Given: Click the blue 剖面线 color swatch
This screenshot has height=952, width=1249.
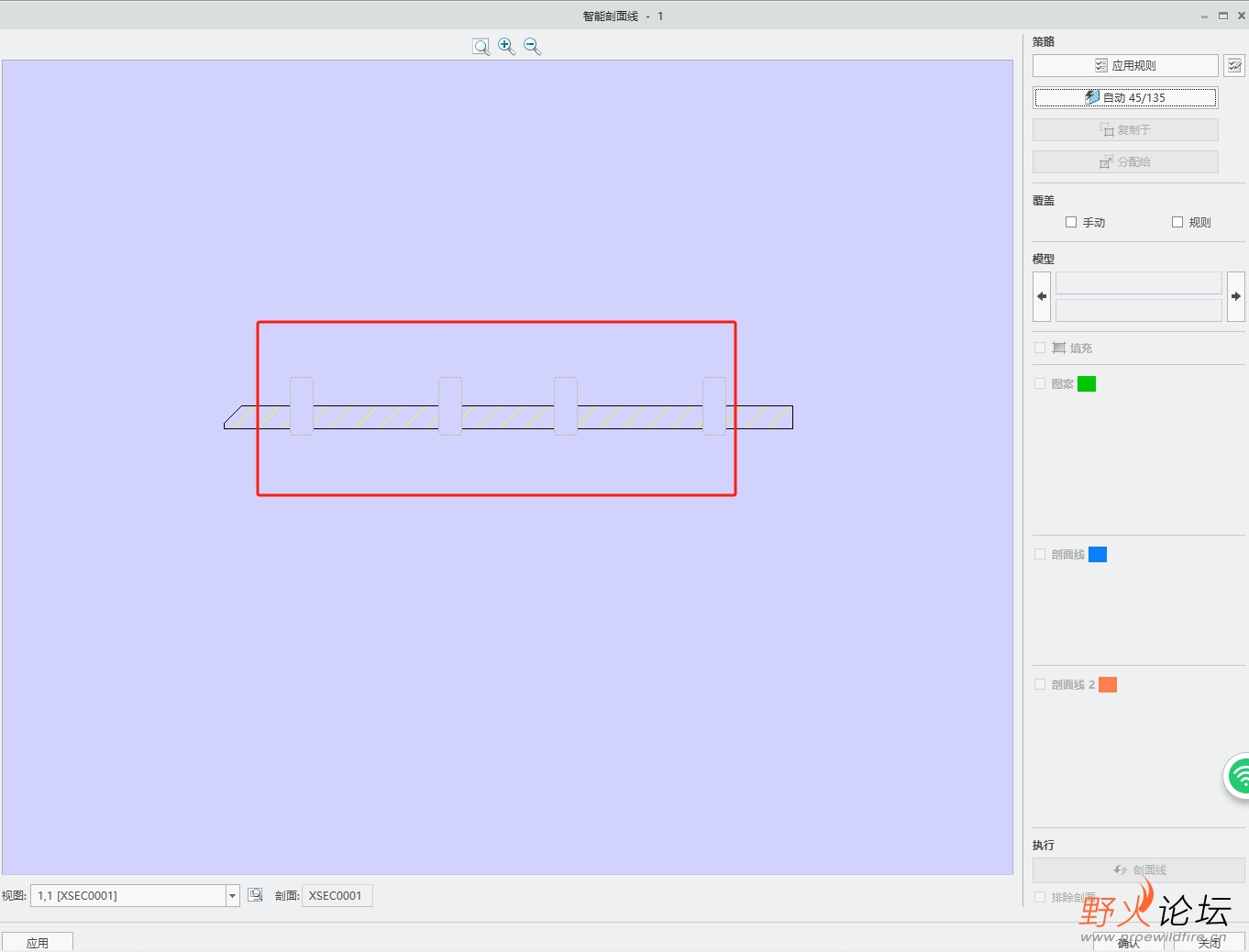Looking at the screenshot, I should click(x=1098, y=555).
